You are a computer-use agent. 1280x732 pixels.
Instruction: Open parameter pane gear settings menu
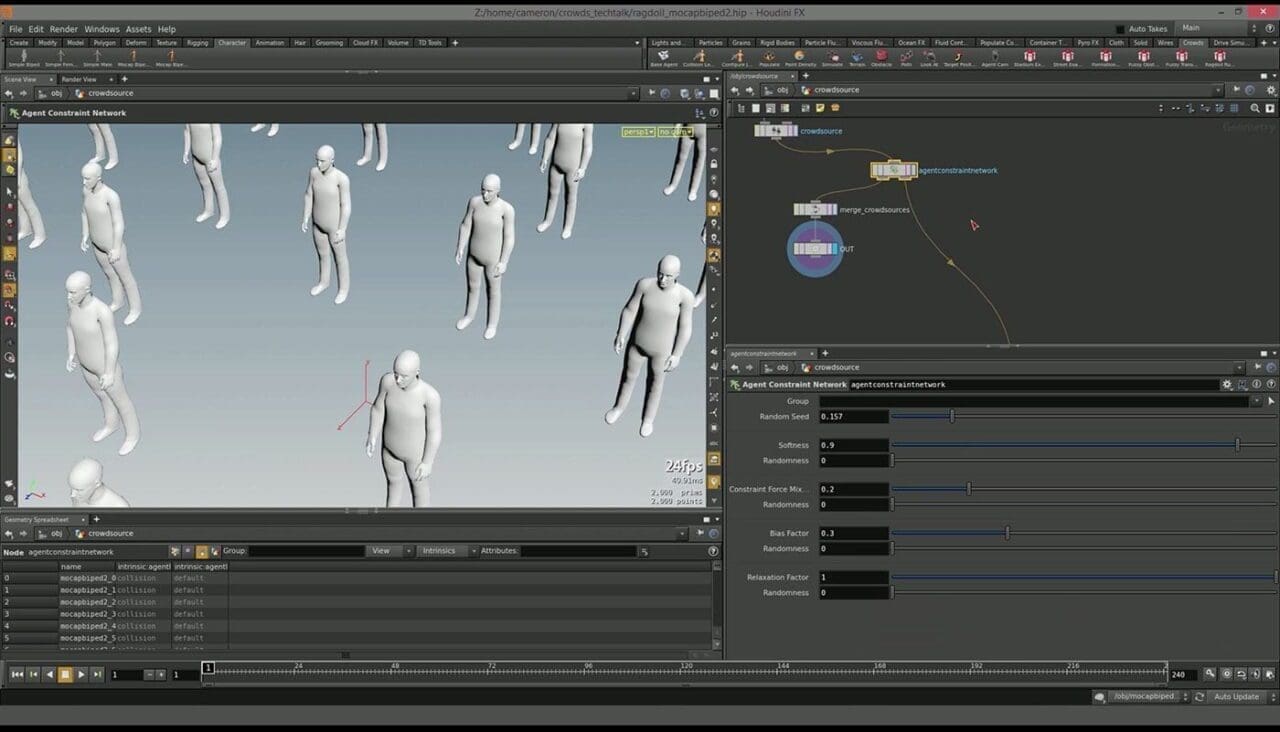point(1227,384)
